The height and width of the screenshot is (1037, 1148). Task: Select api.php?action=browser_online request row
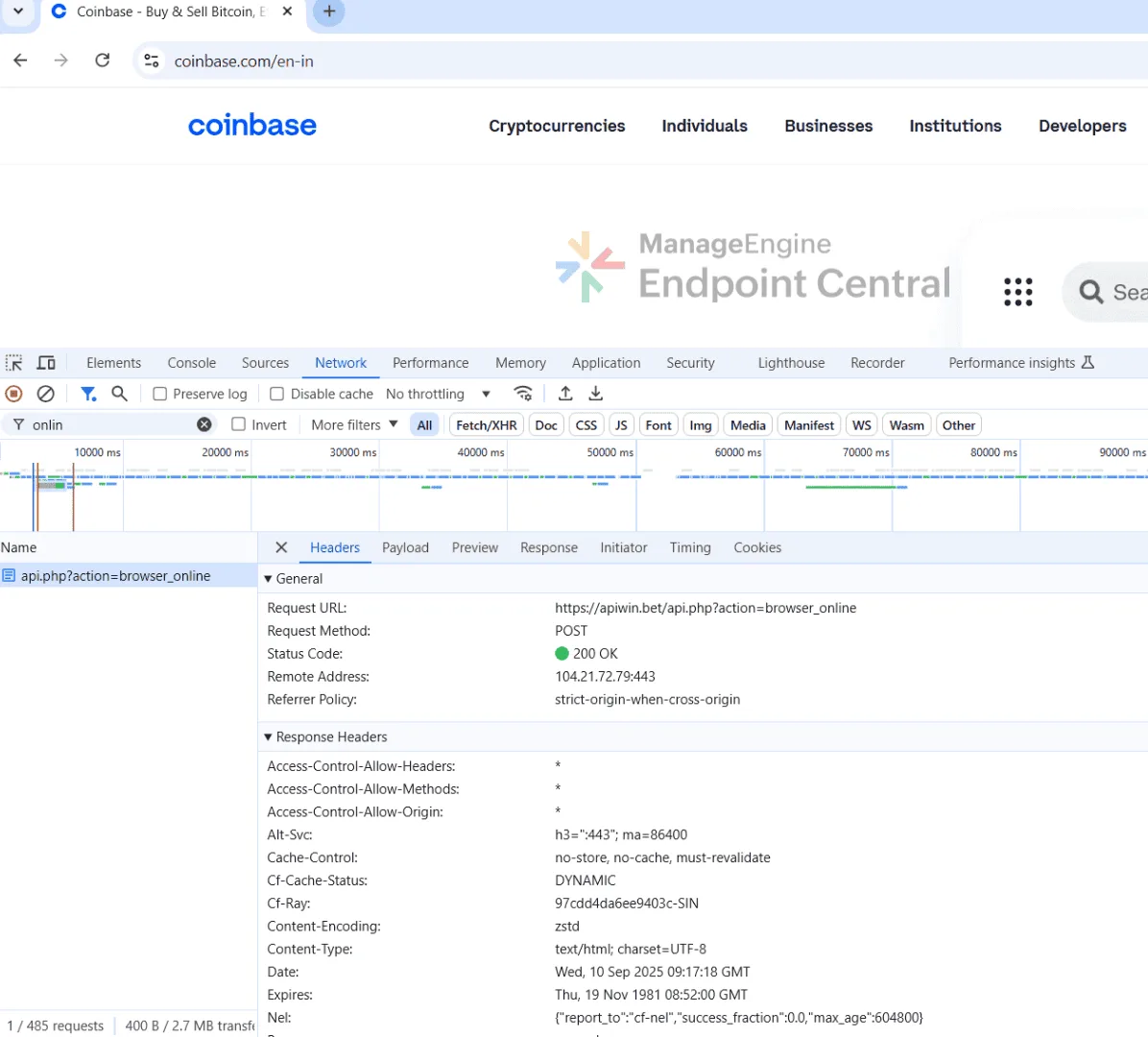pos(128,576)
